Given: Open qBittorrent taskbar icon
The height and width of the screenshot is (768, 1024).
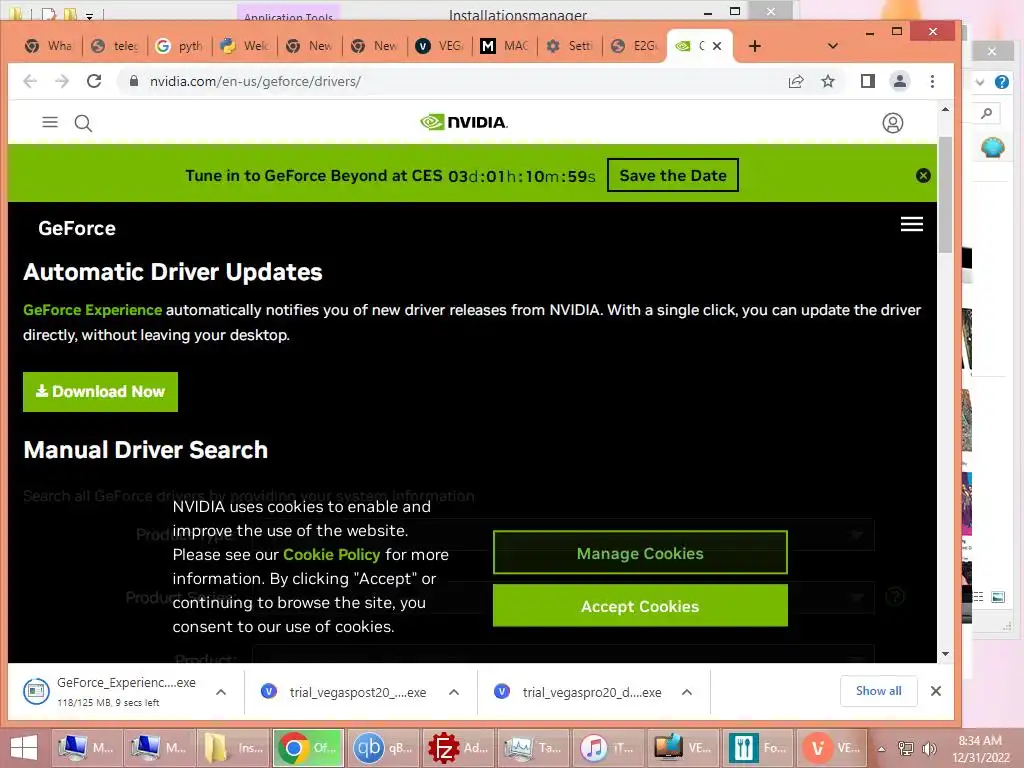Looking at the screenshot, I should pos(383,748).
